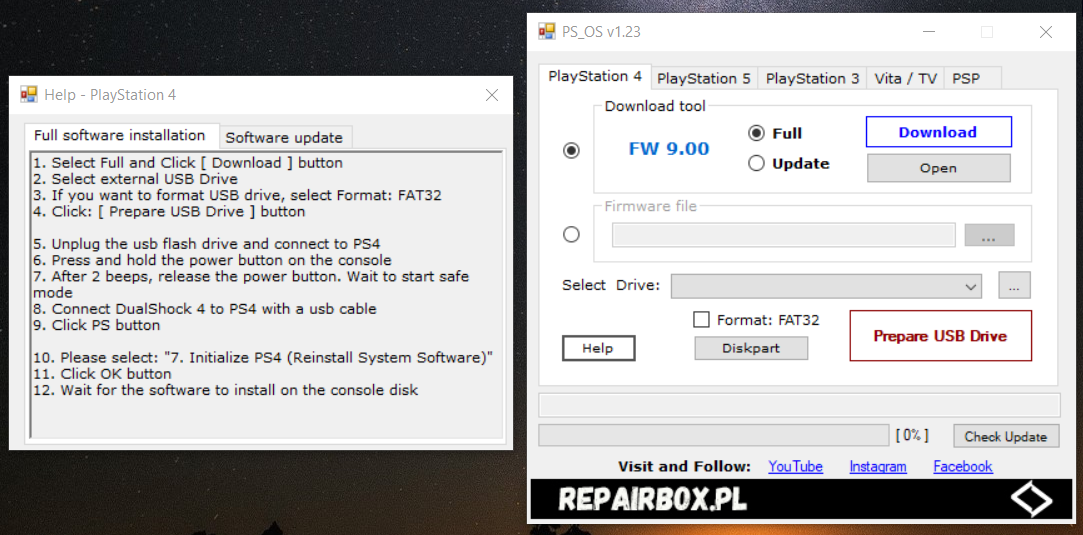1083x535 pixels.
Task: Click the RepairBox diamond logo icon
Action: 1030,500
